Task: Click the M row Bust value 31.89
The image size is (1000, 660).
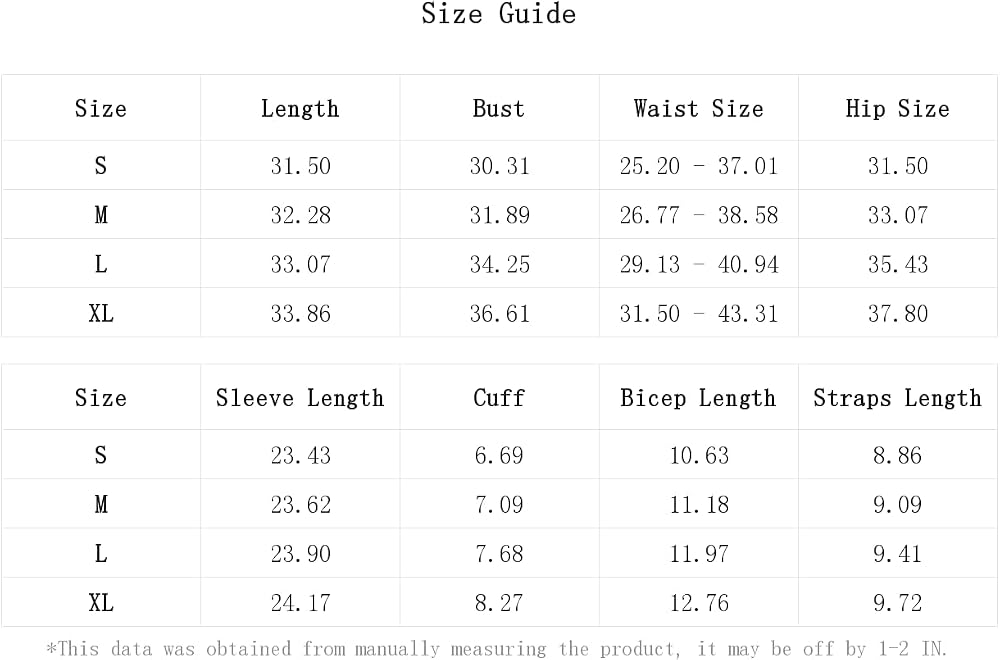Action: coord(499,215)
